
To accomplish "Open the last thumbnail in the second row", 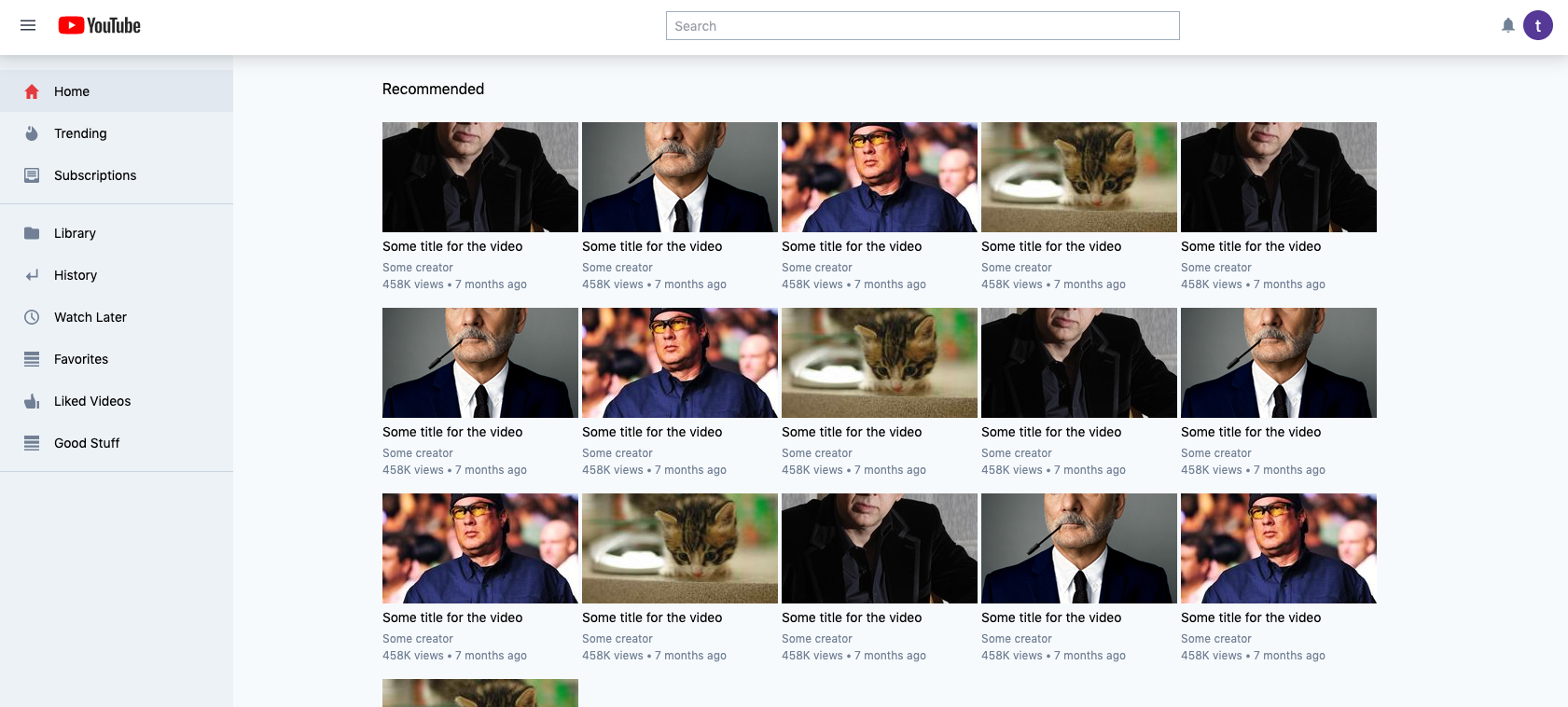I will pos(1279,363).
